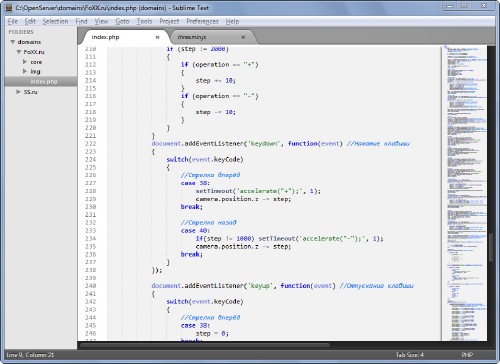The image size is (500, 364).
Task: Select the core folder
Action: click(x=36, y=62)
